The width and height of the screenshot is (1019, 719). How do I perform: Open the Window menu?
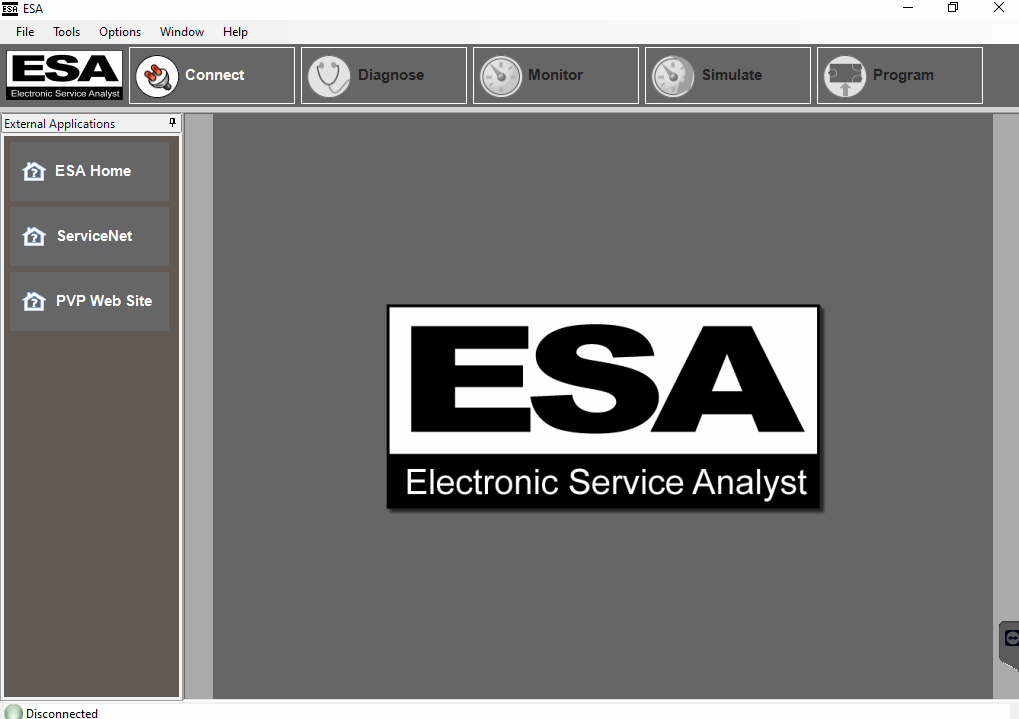[182, 32]
